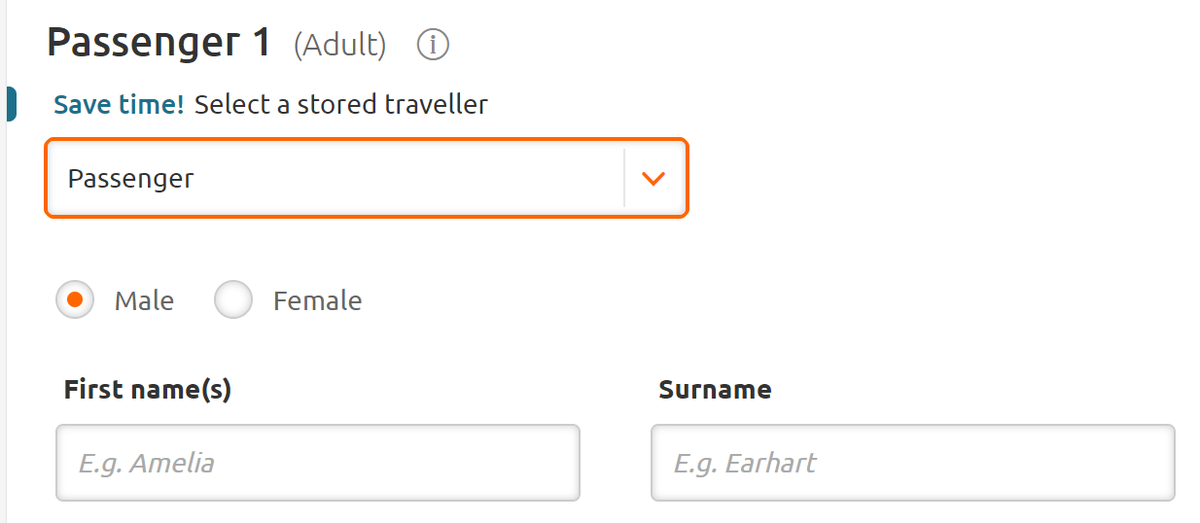Viewport: 1200px width, 523px height.
Task: Click the 'Passenger' text inside the dropdown
Action: [130, 179]
